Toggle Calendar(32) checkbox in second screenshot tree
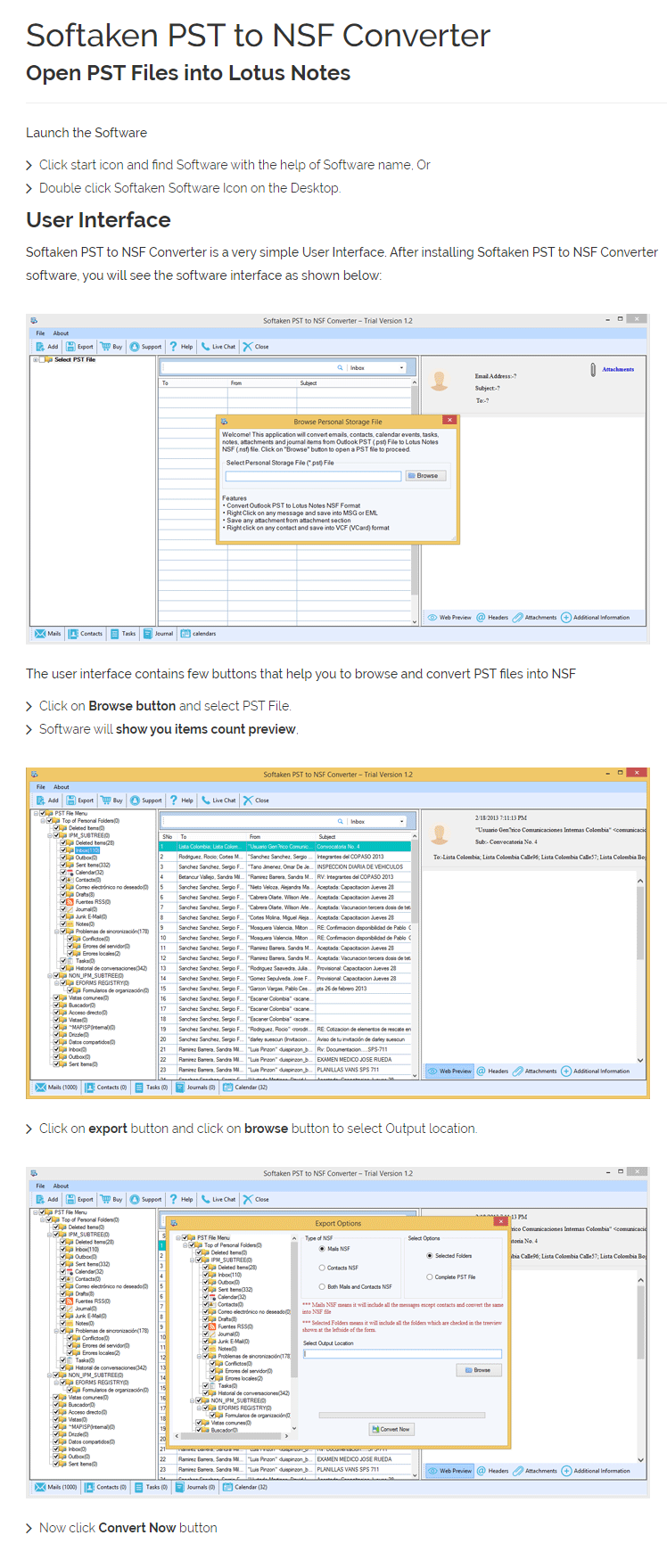 click(x=64, y=873)
